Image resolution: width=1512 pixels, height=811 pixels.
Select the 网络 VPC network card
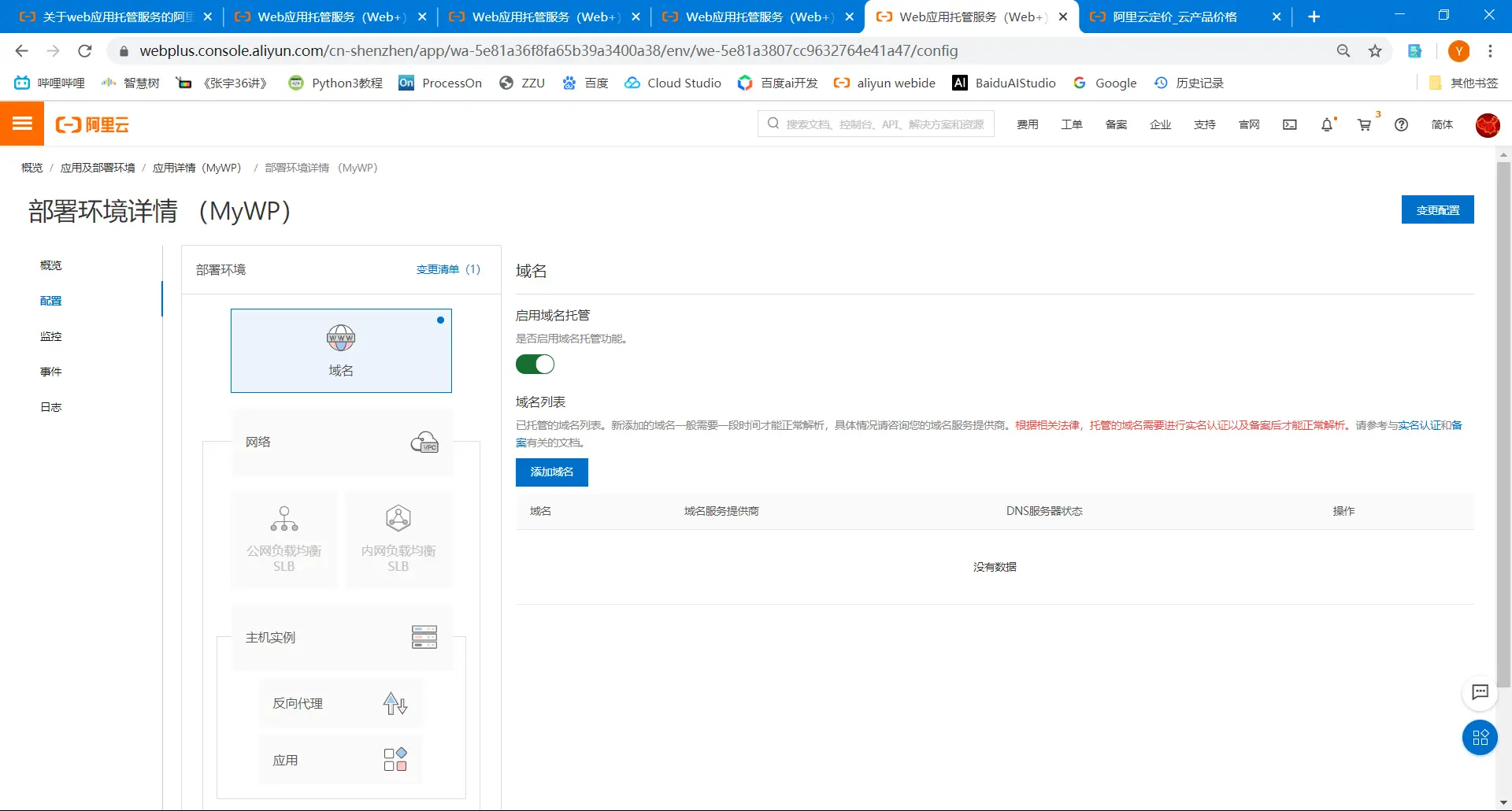coord(342,442)
